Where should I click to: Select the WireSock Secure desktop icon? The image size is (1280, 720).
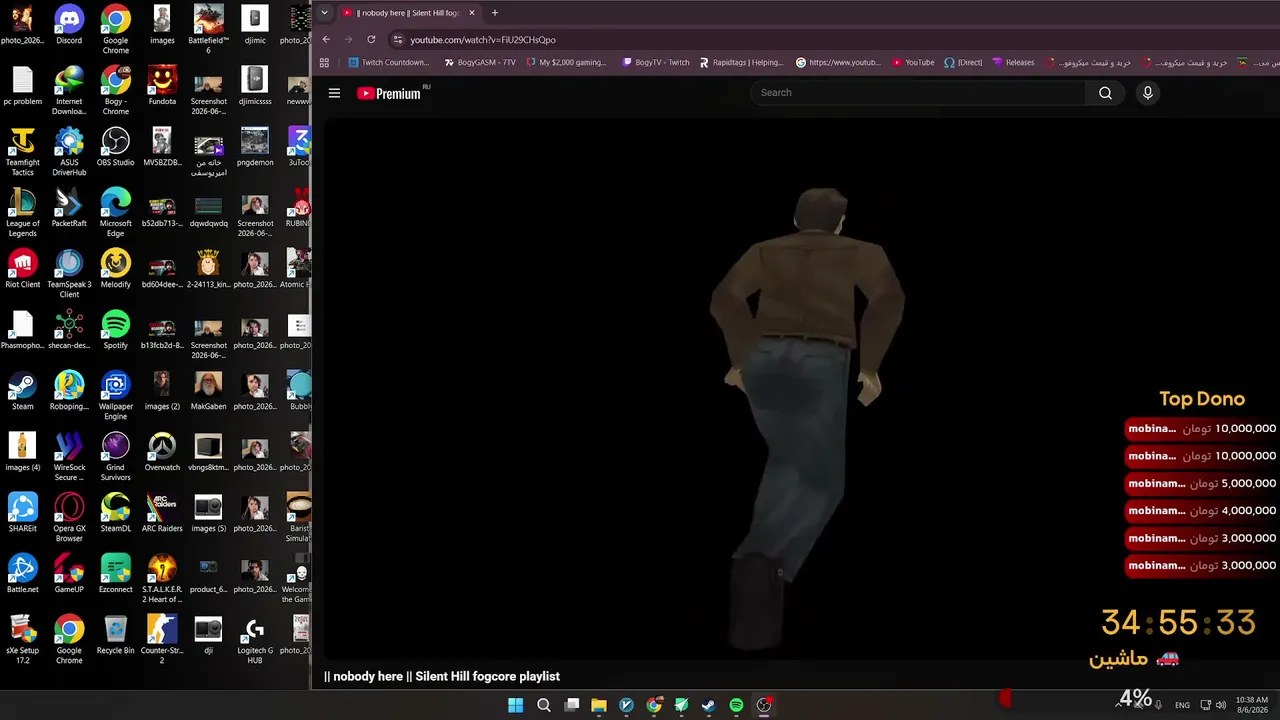(x=69, y=457)
